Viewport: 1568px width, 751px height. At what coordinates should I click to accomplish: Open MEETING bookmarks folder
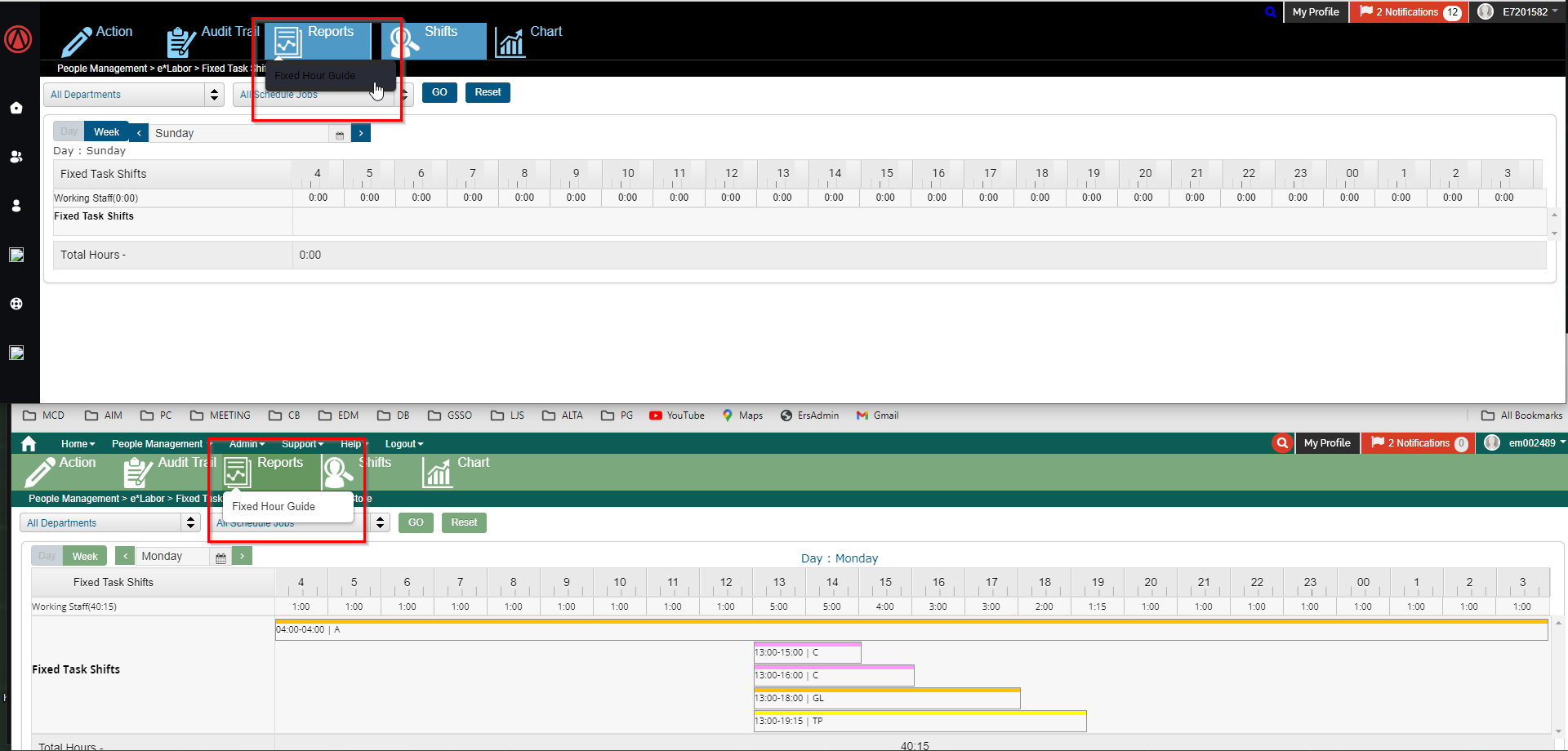click(x=220, y=415)
